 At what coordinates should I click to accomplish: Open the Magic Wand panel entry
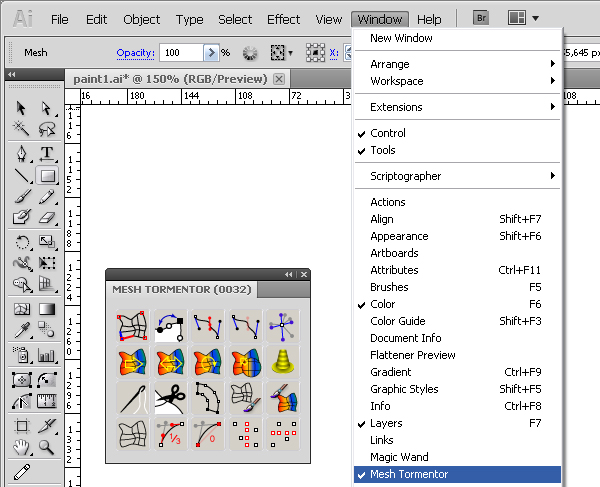point(457,457)
